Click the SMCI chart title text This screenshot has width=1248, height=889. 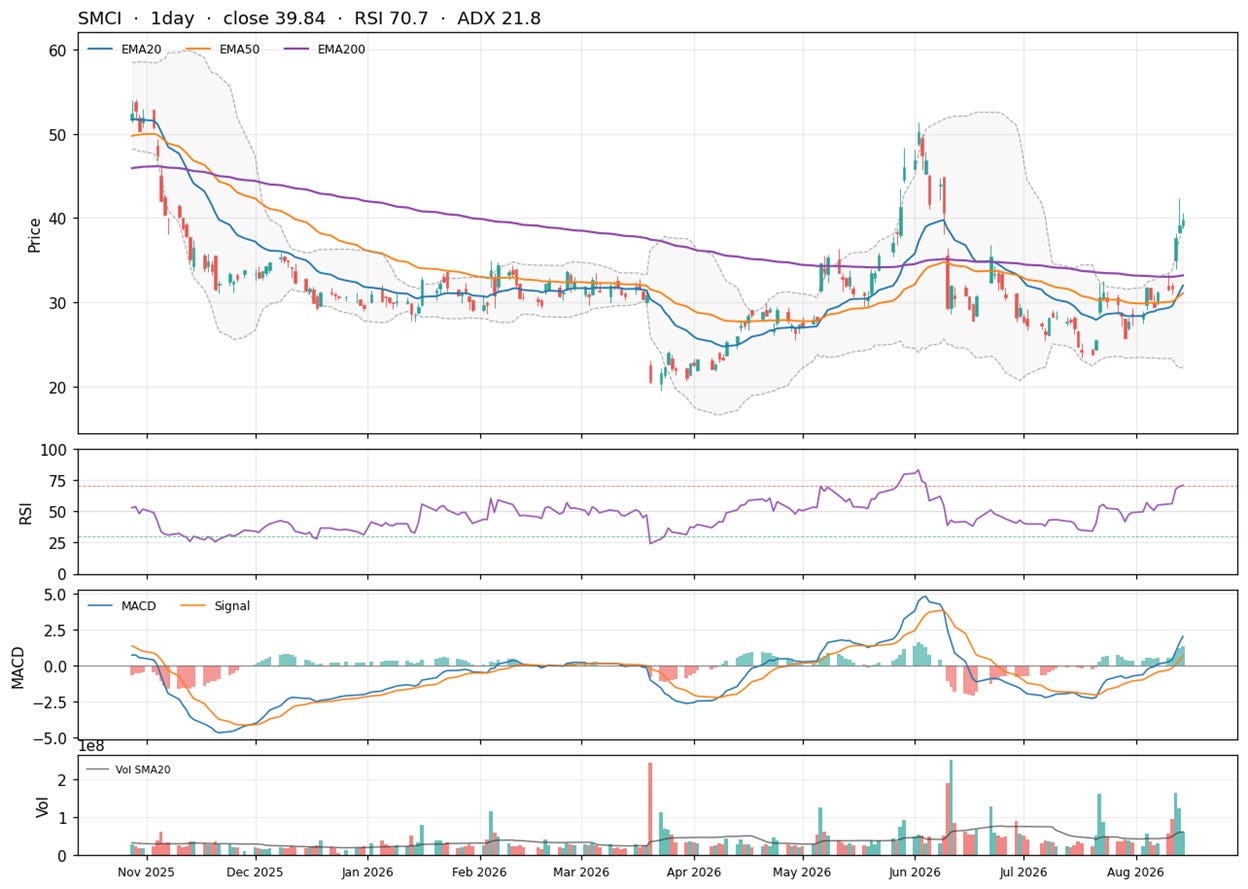[310, 18]
